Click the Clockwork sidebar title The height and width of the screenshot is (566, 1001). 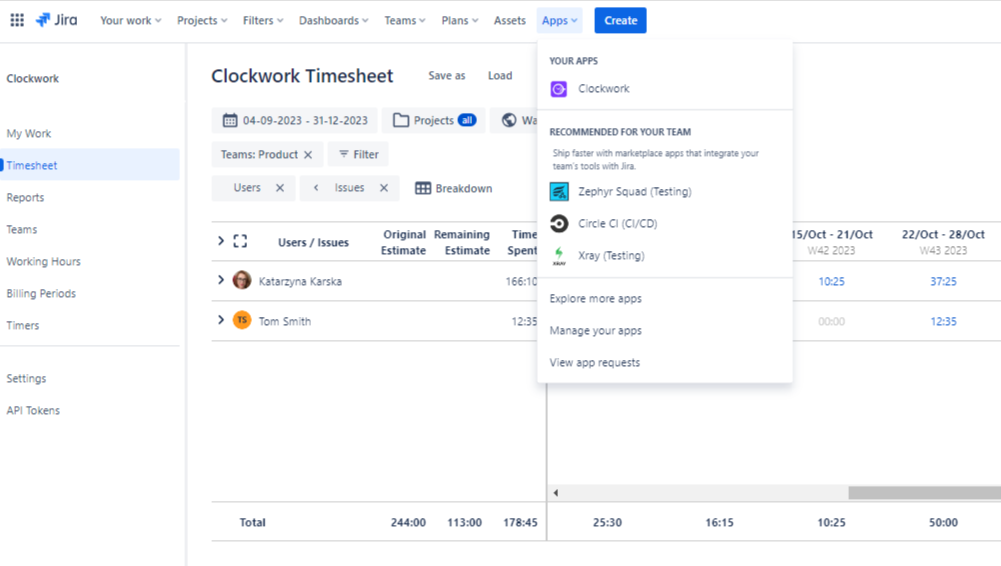[33, 78]
